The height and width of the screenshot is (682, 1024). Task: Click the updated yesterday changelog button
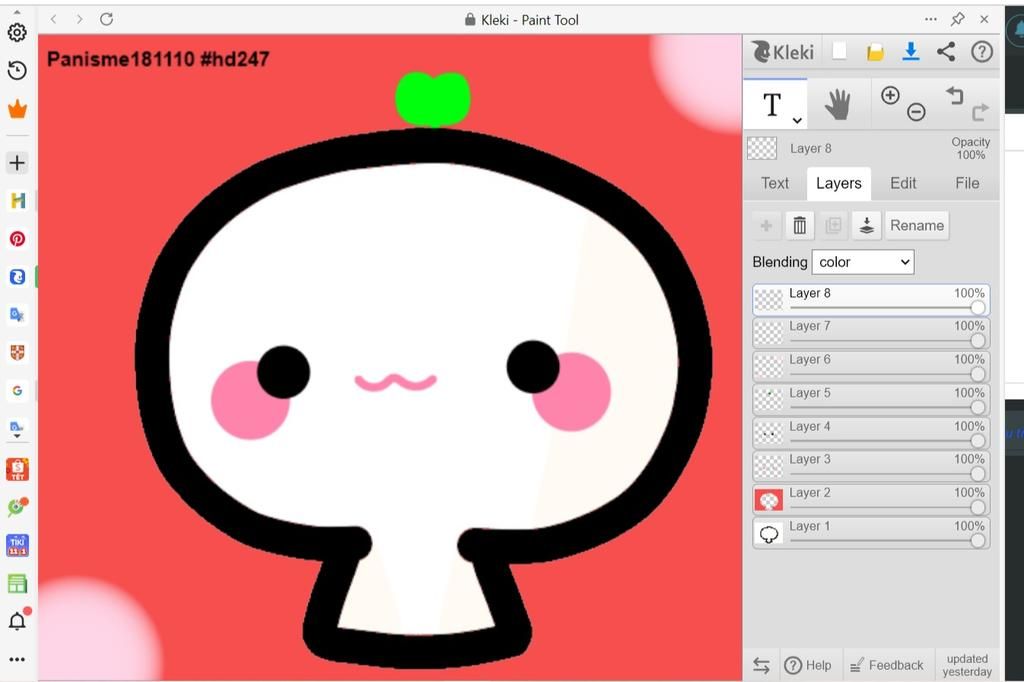pyautogui.click(x=967, y=665)
